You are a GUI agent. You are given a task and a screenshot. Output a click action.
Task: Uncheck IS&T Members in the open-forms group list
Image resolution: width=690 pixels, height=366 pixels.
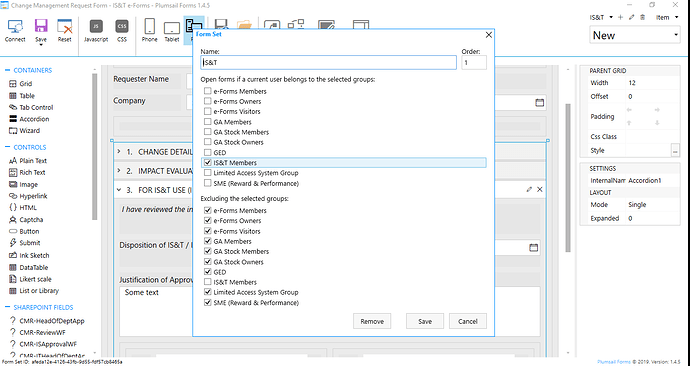point(208,163)
